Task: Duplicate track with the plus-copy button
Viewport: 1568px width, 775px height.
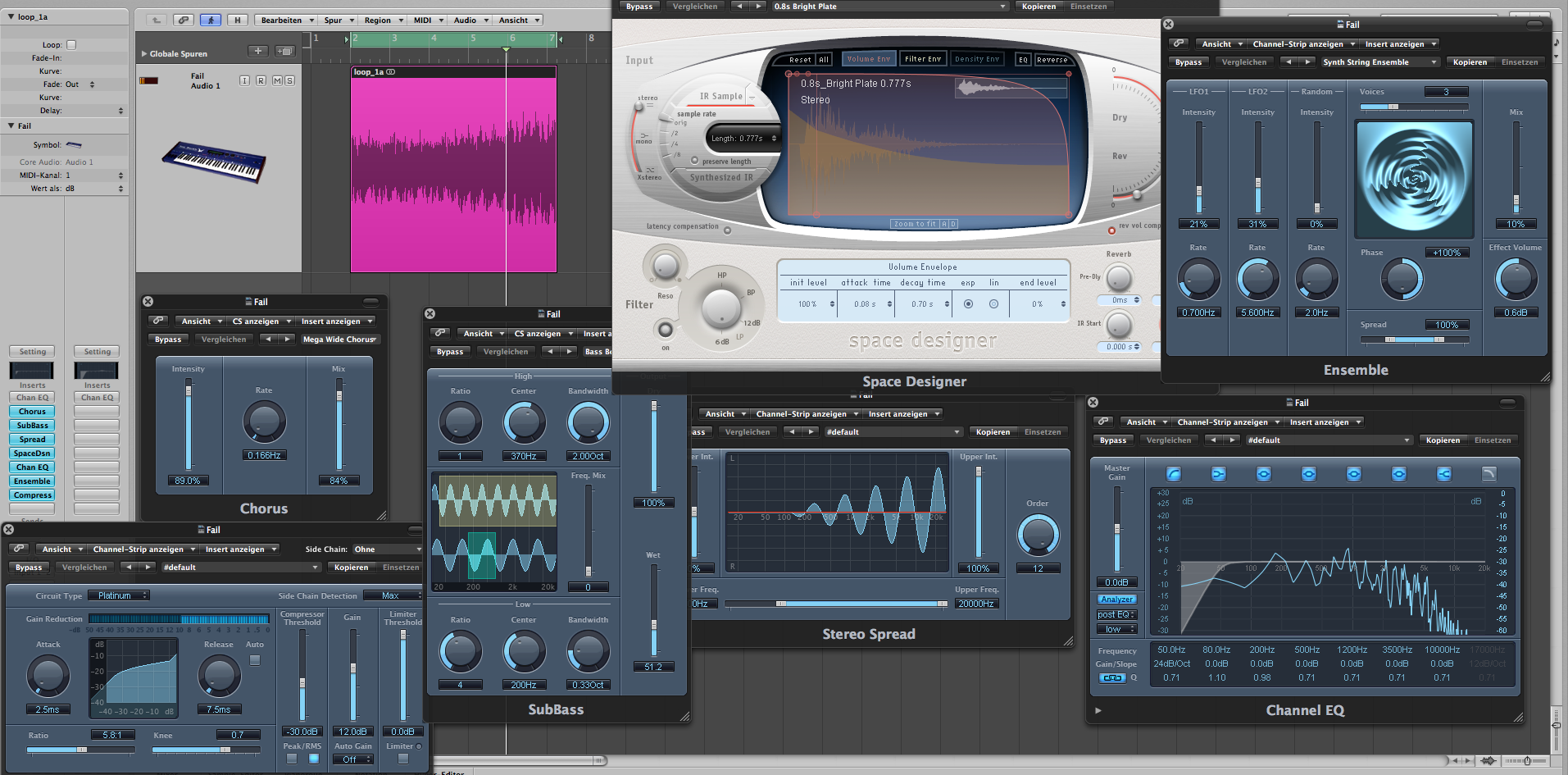Action: point(284,51)
